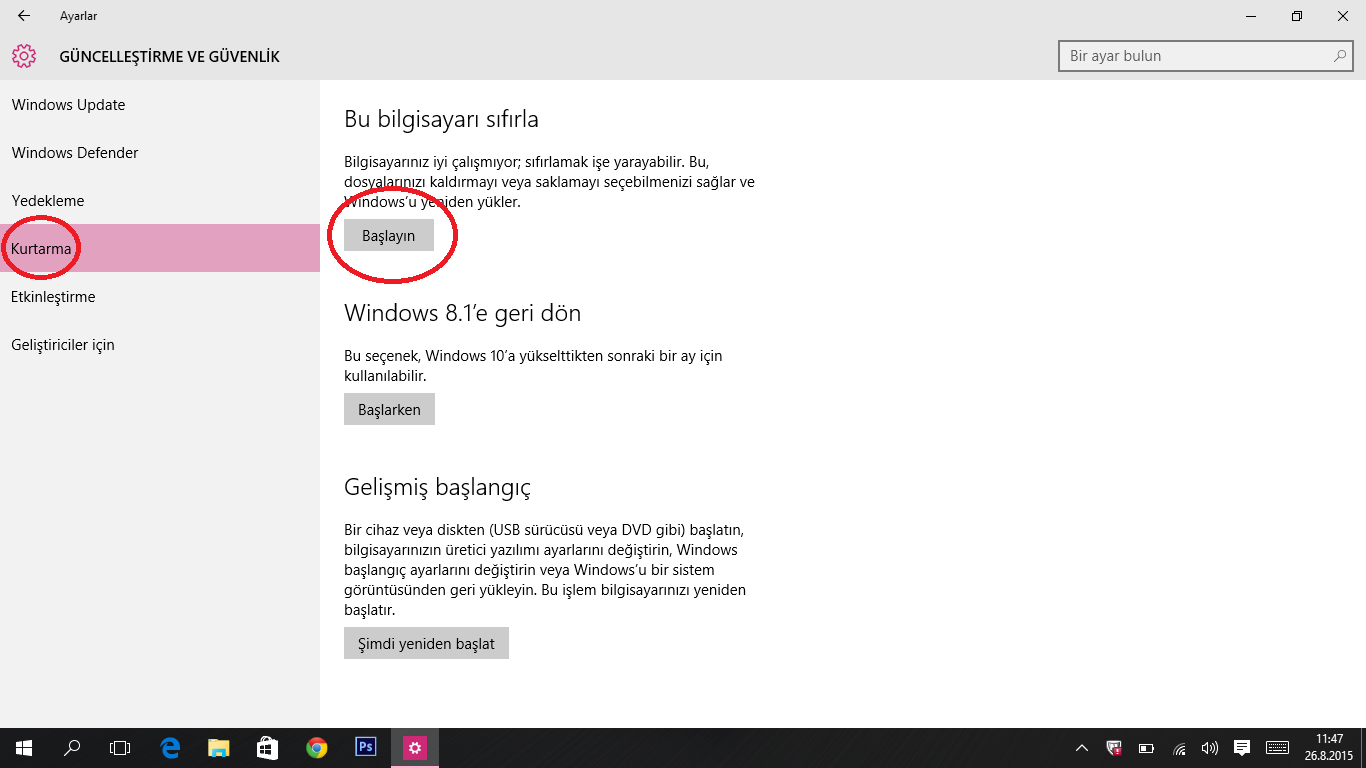The height and width of the screenshot is (768, 1366).
Task: Click the 'Bu bilgisayarı sıfırla' heading
Action: (441, 119)
